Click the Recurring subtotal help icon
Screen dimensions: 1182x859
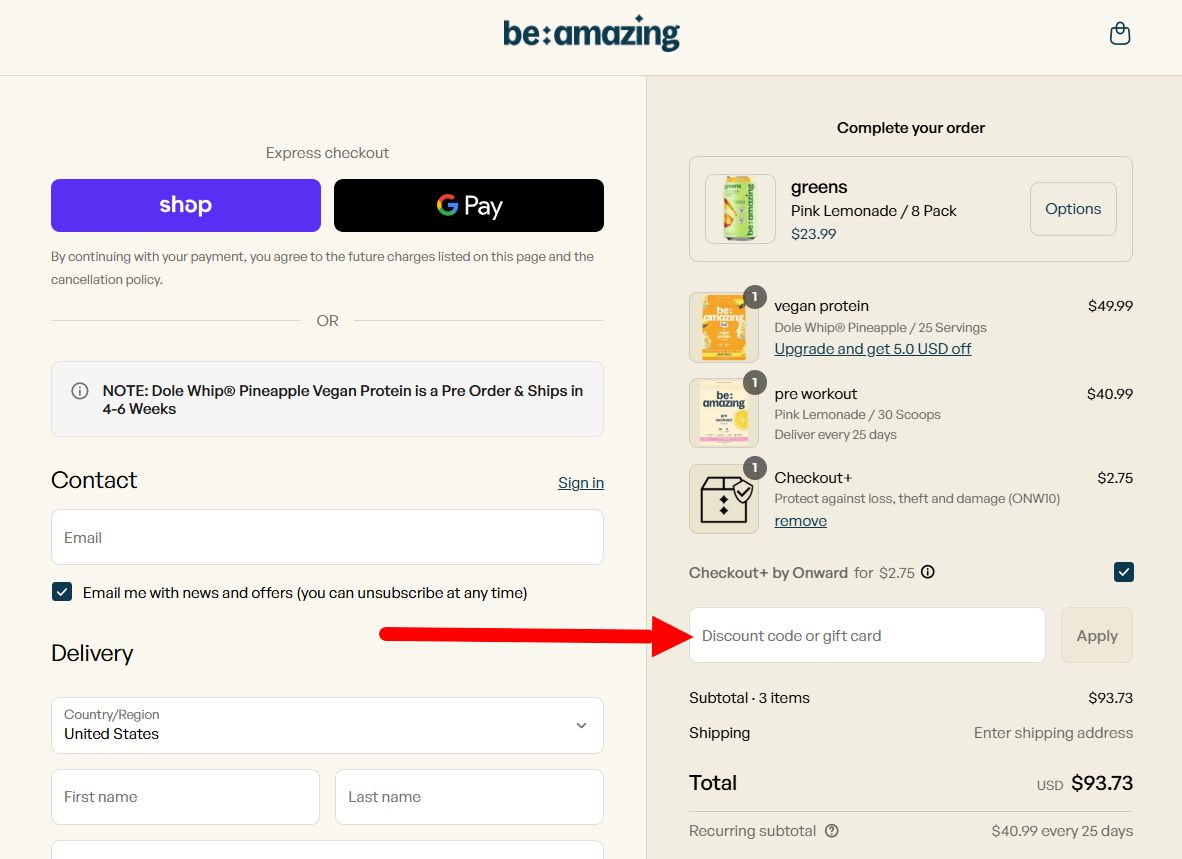pyautogui.click(x=831, y=831)
